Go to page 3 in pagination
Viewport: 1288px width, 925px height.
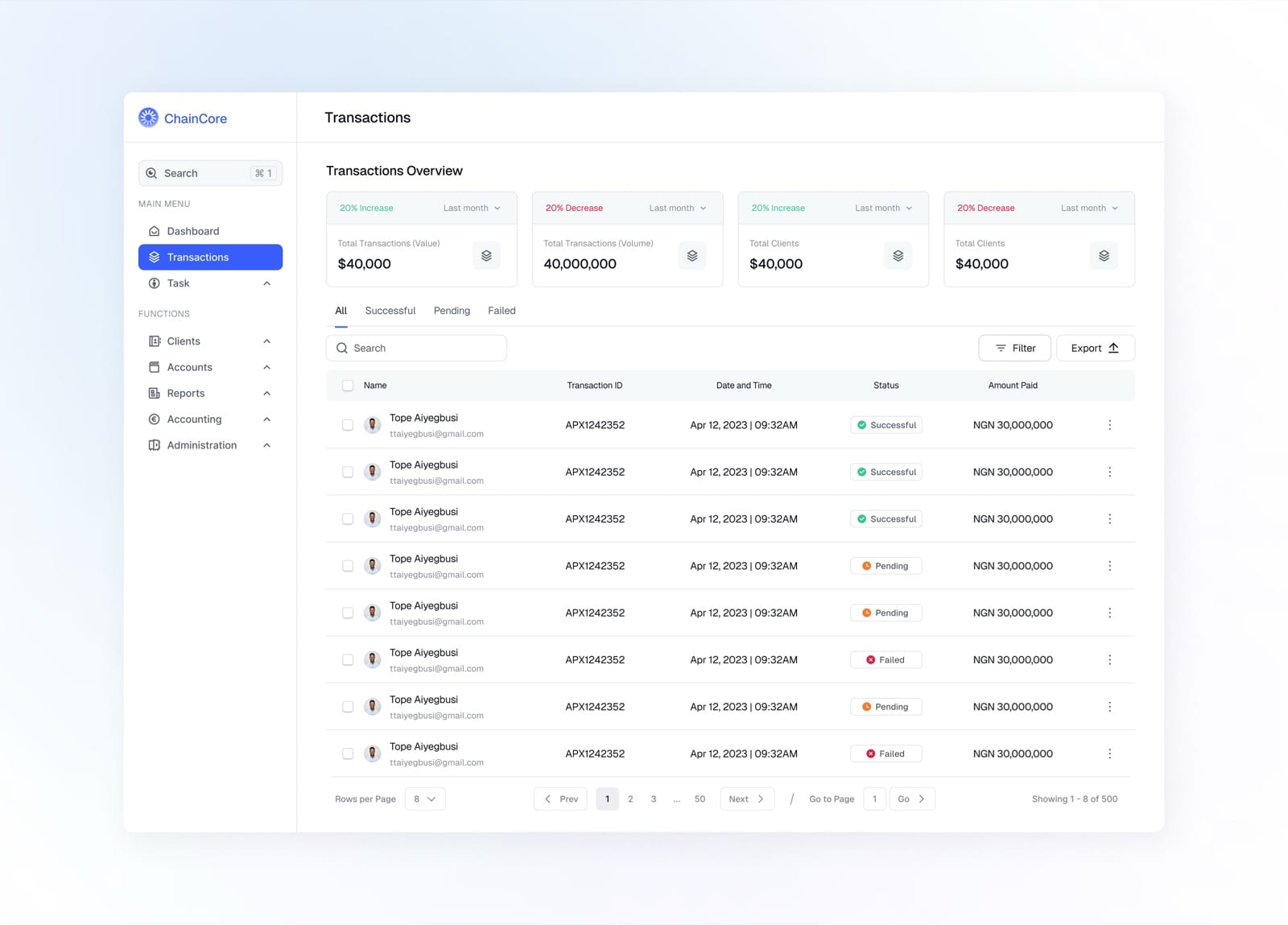coord(654,799)
